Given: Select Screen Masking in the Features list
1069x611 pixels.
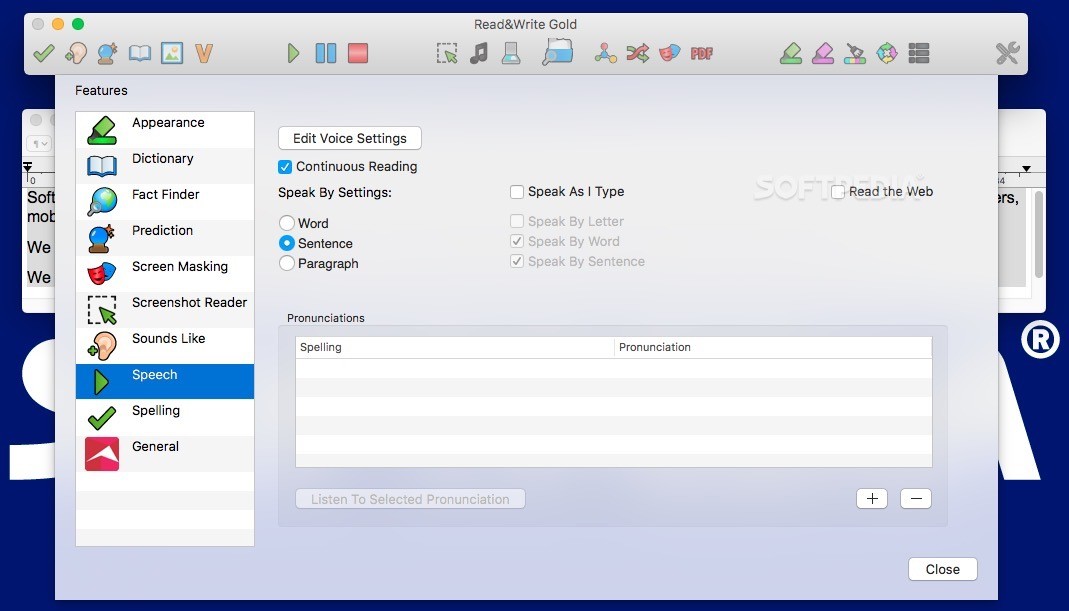Looking at the screenshot, I should 165,274.
